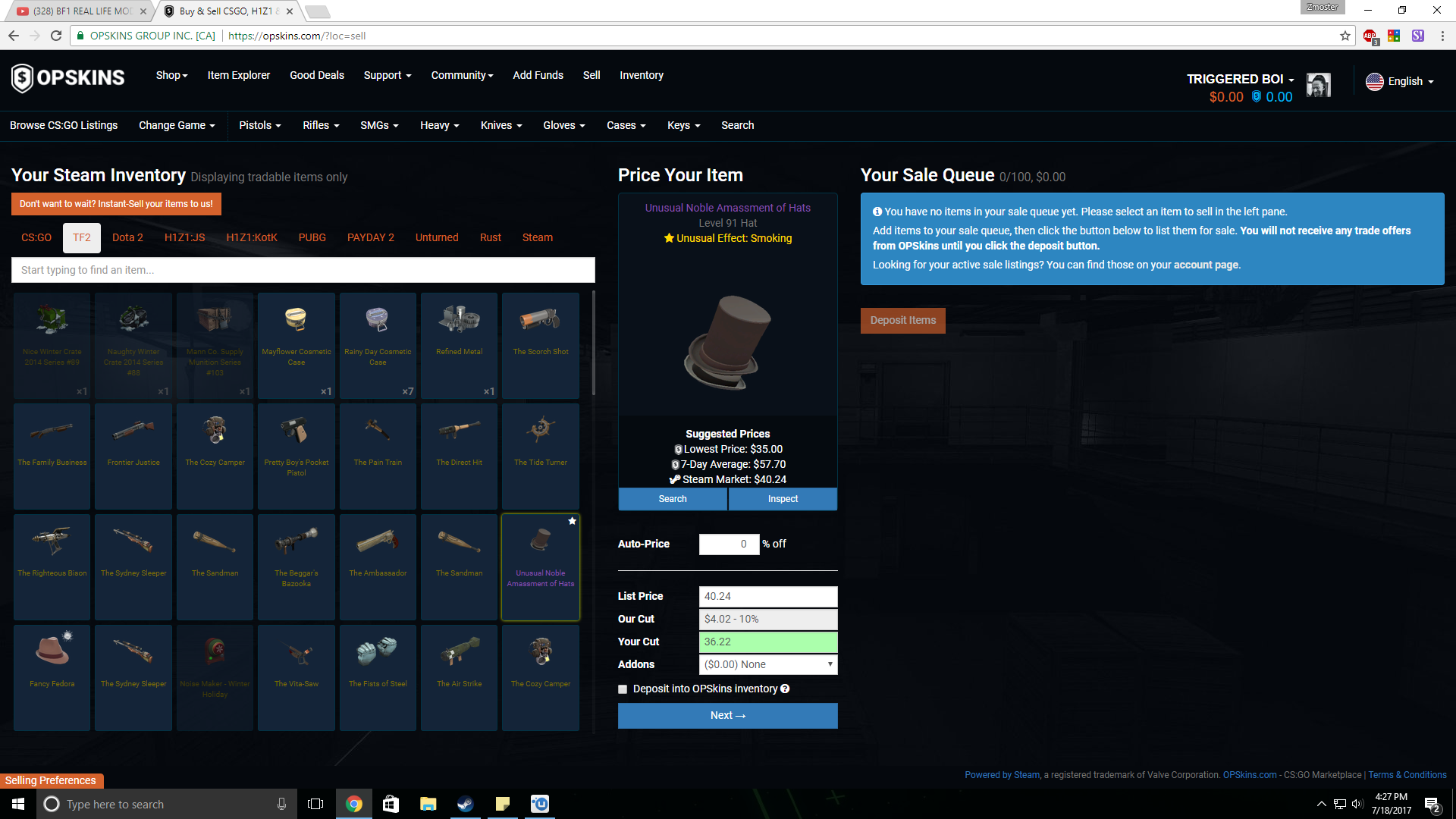The width and height of the screenshot is (1456, 819).
Task: Select The Air Strike item
Action: tap(459, 677)
